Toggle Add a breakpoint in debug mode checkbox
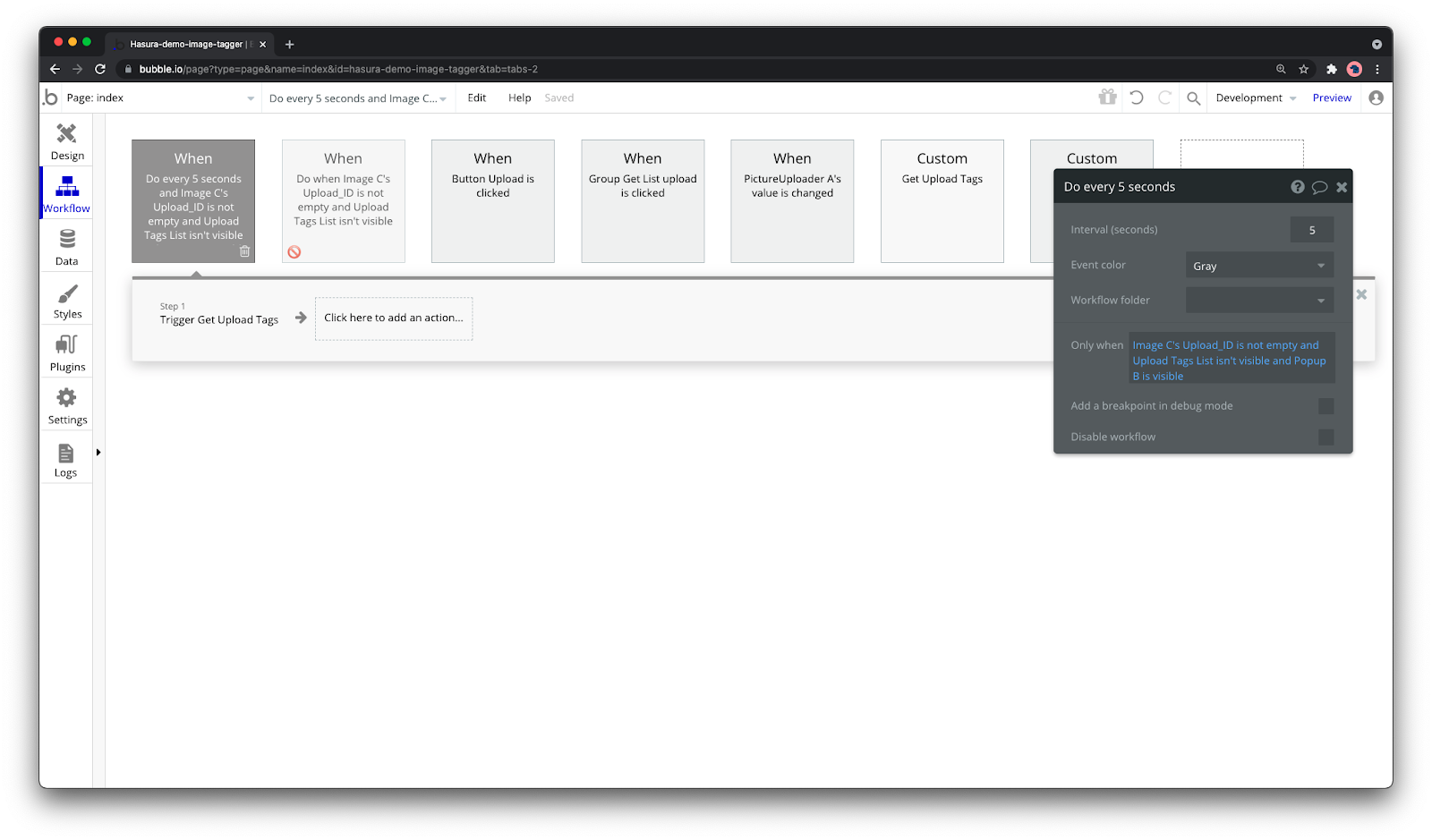The image size is (1432, 840). pos(1326,406)
